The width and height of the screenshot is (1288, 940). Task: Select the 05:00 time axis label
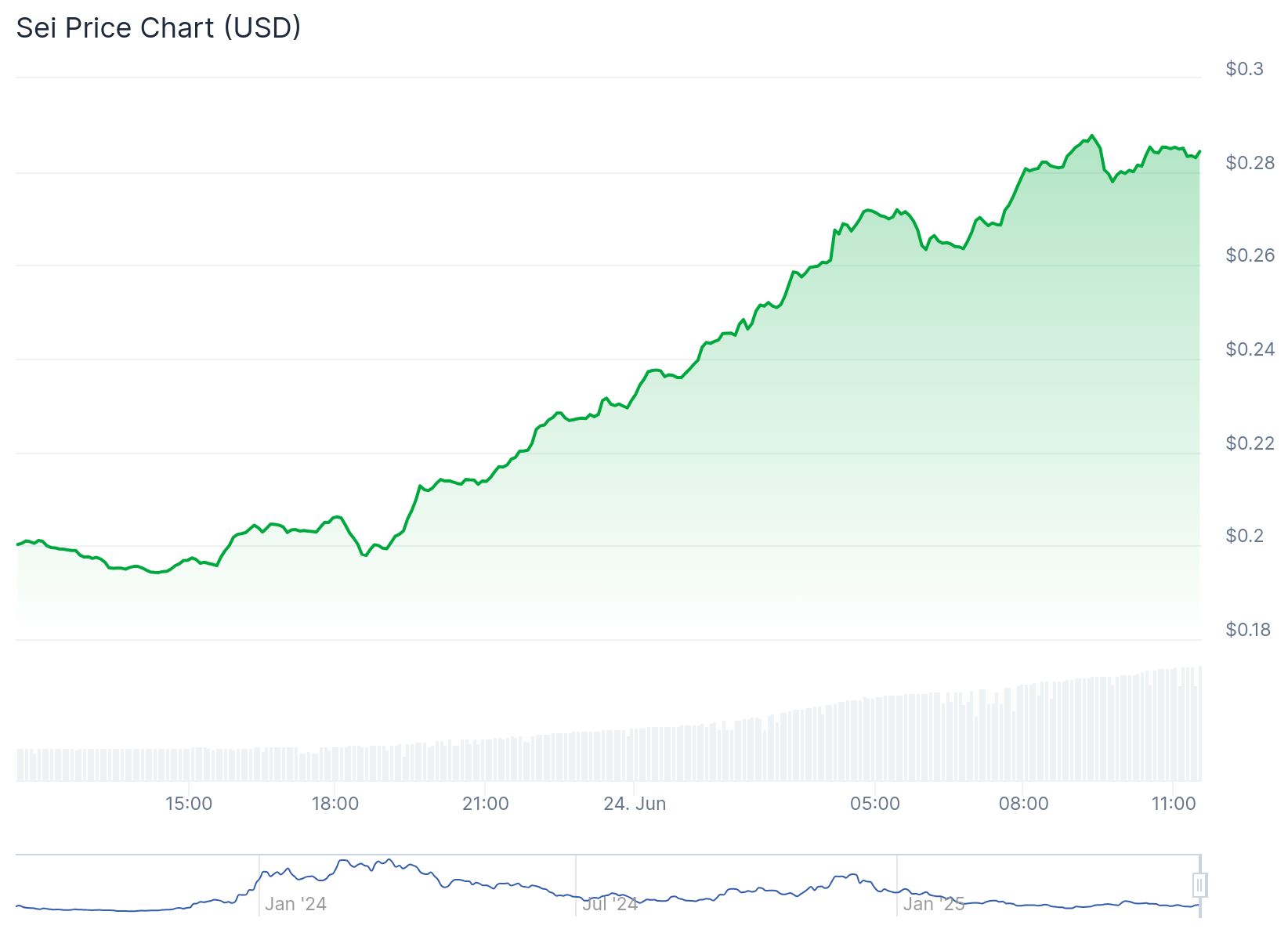point(875,804)
